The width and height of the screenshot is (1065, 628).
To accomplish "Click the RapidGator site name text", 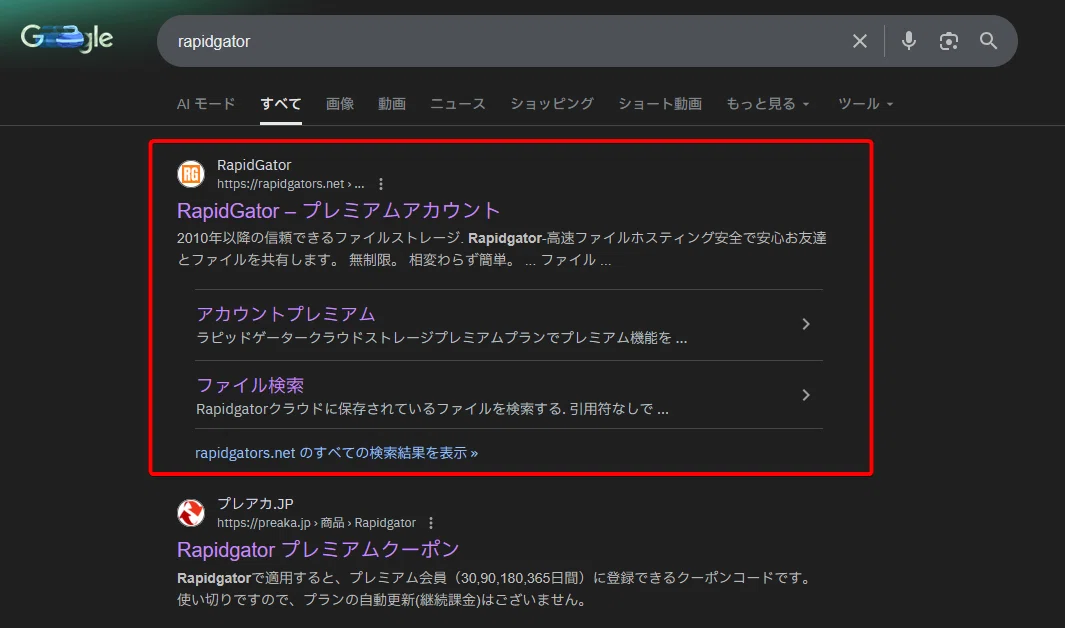I will coord(254,165).
